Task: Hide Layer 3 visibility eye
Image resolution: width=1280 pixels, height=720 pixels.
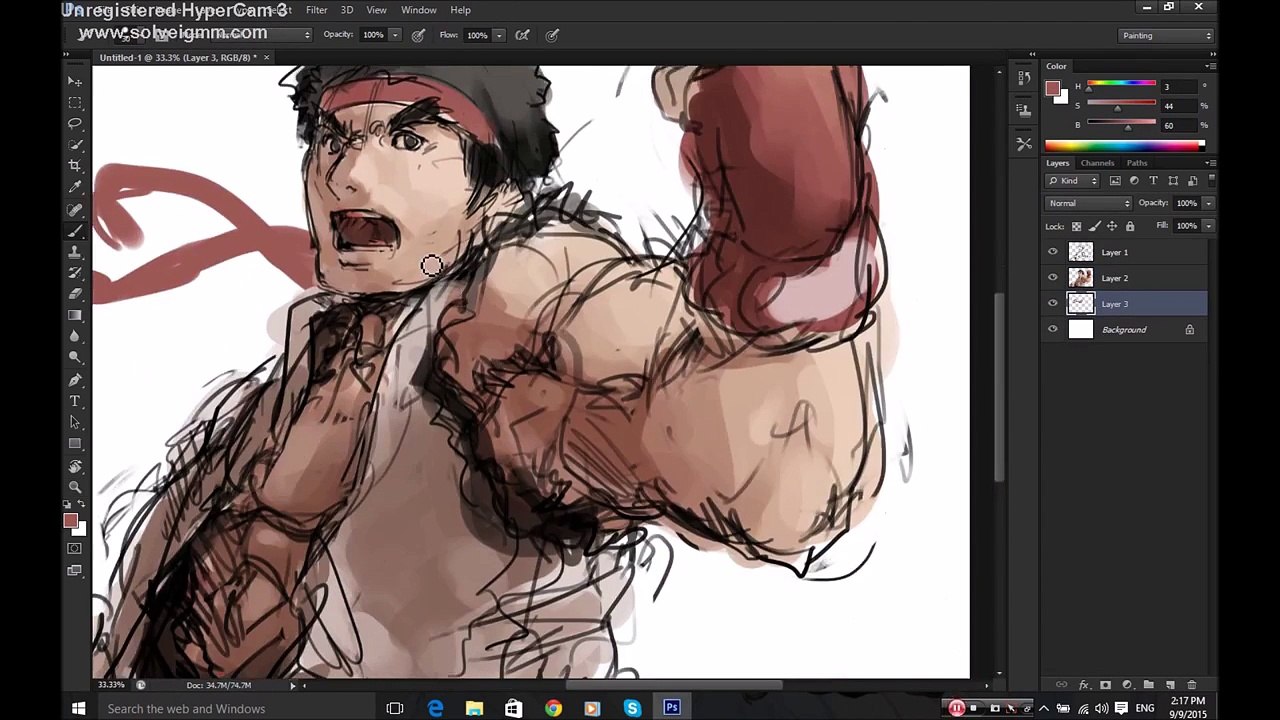Action: click(x=1052, y=303)
